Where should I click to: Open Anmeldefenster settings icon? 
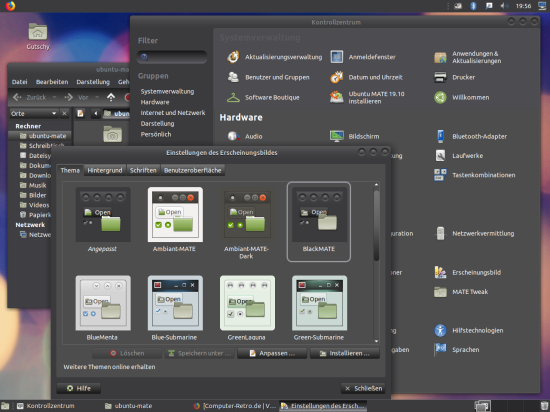coord(337,57)
